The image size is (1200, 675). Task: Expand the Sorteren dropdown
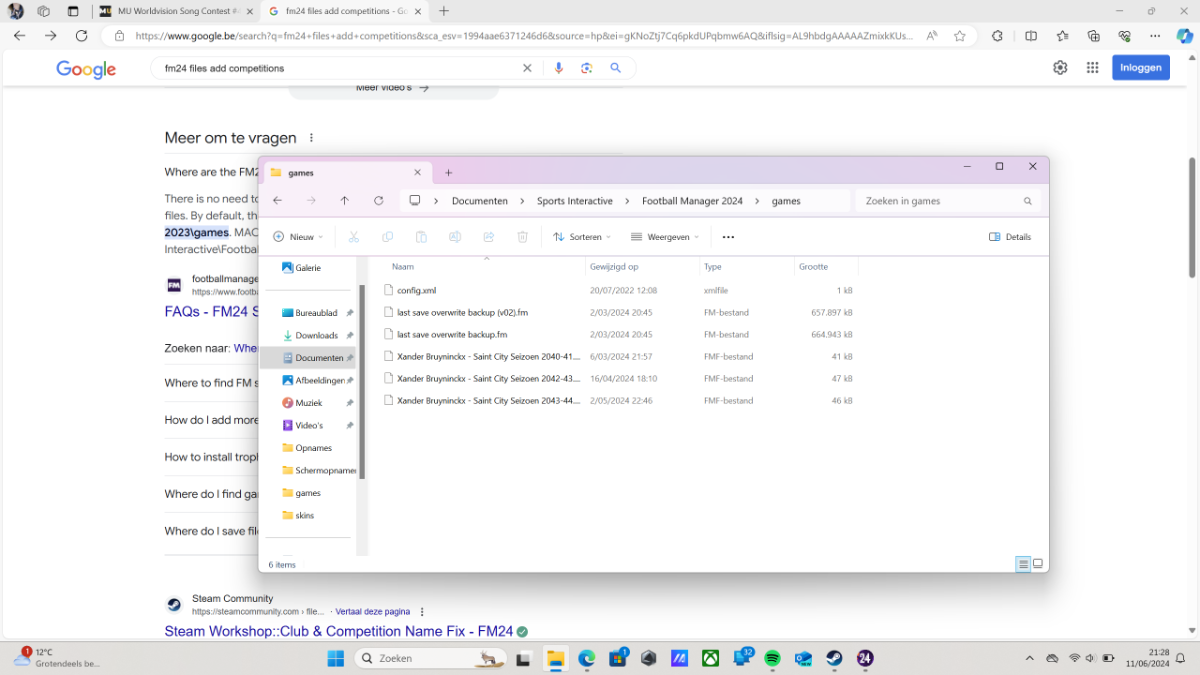tap(582, 237)
